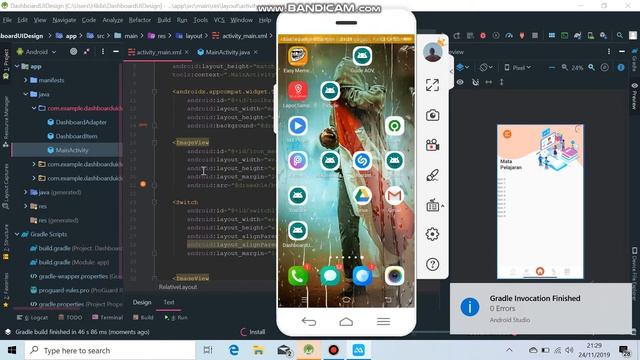This screenshot has height=360, width=640.
Task: Open the Refactor menu
Action: coord(140,20)
